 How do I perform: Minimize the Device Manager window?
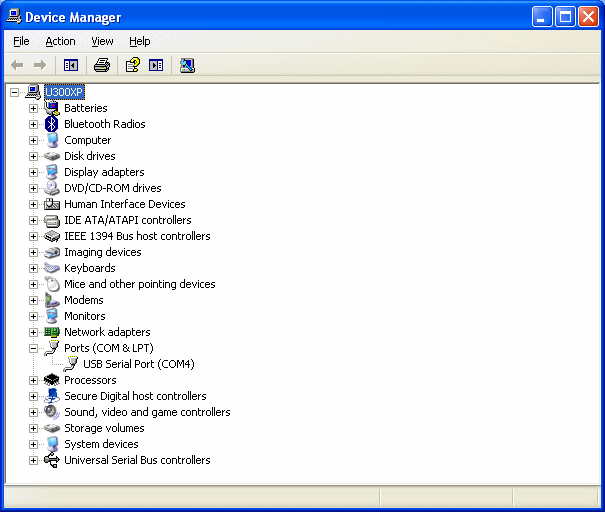click(541, 17)
